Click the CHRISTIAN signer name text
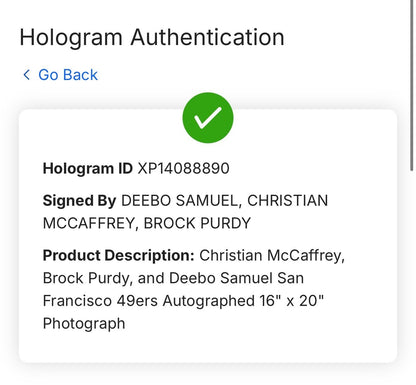 point(288,201)
